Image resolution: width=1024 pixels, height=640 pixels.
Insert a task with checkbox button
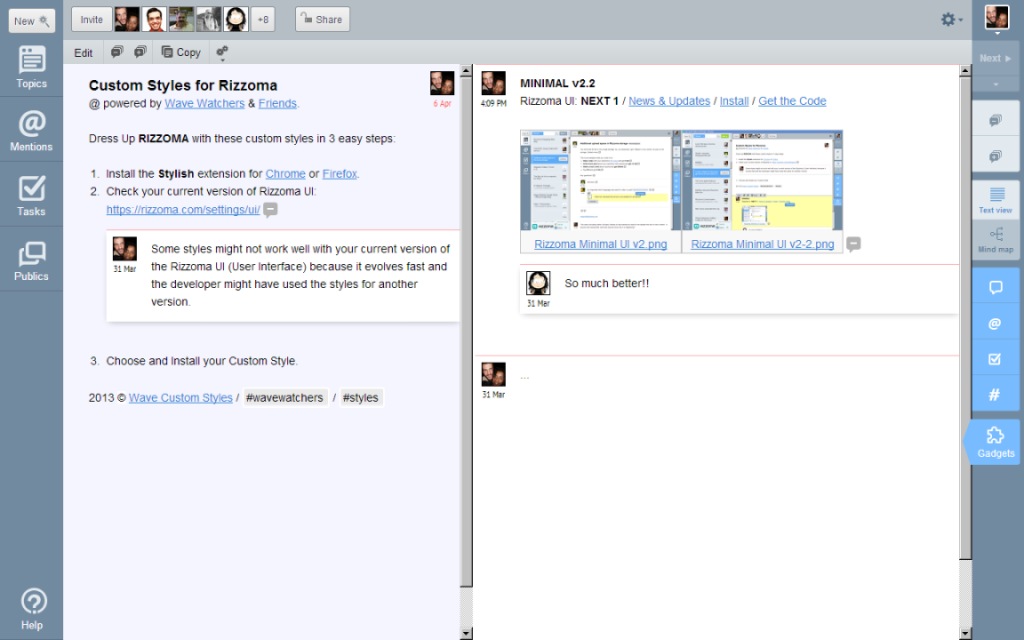pyautogui.click(x=995, y=359)
